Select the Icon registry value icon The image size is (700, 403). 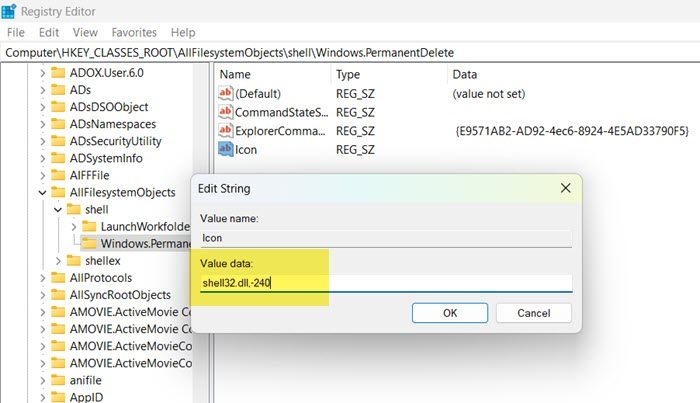pyautogui.click(x=226, y=150)
